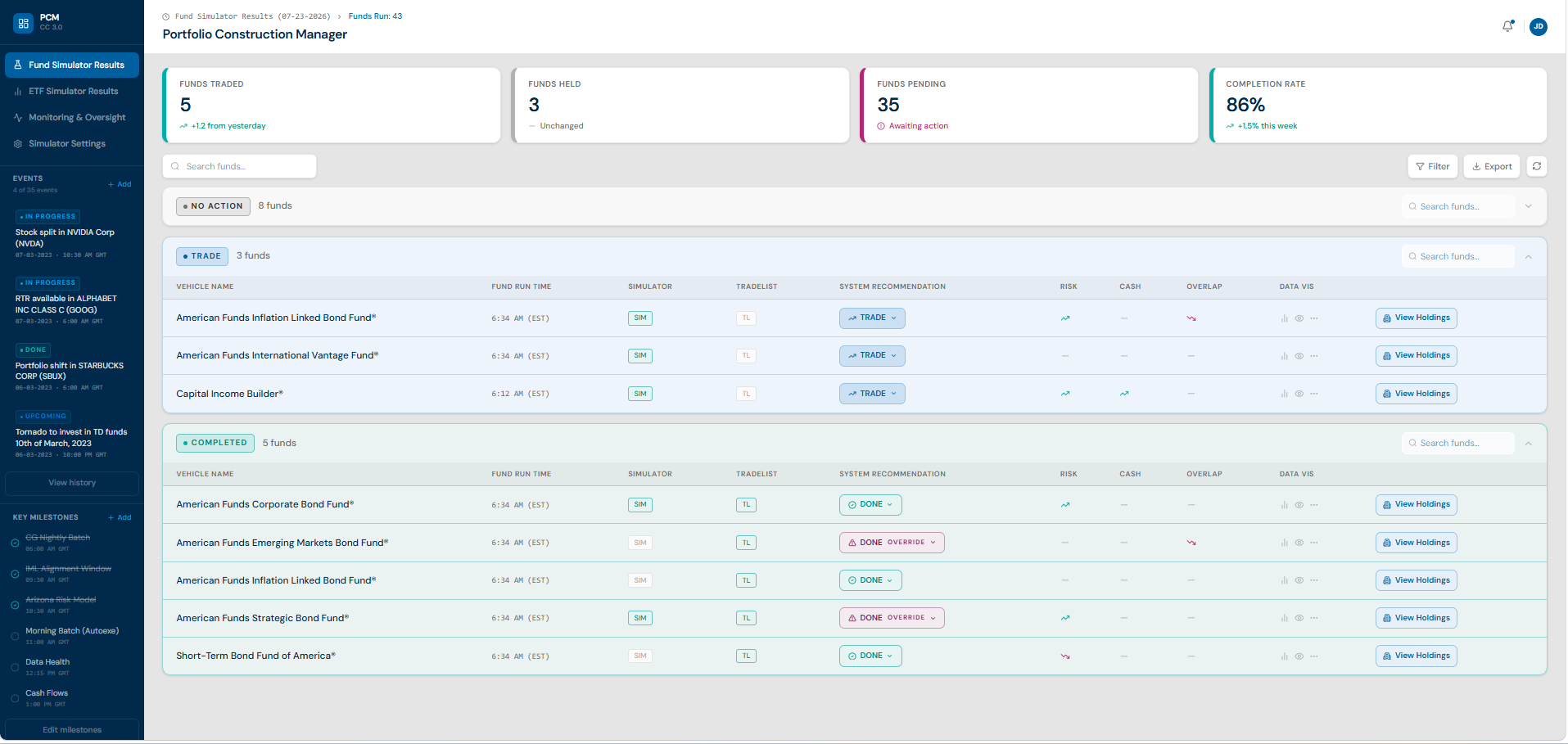The height and width of the screenshot is (744, 1568).
Task: Open the notifications bell
Action: [x=1507, y=26]
